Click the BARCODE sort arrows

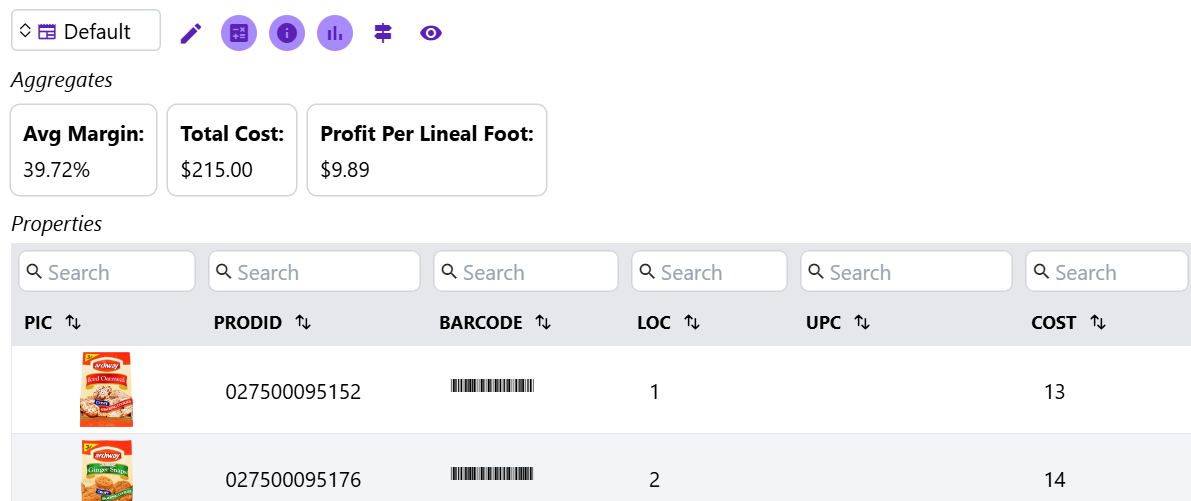pyautogui.click(x=543, y=322)
